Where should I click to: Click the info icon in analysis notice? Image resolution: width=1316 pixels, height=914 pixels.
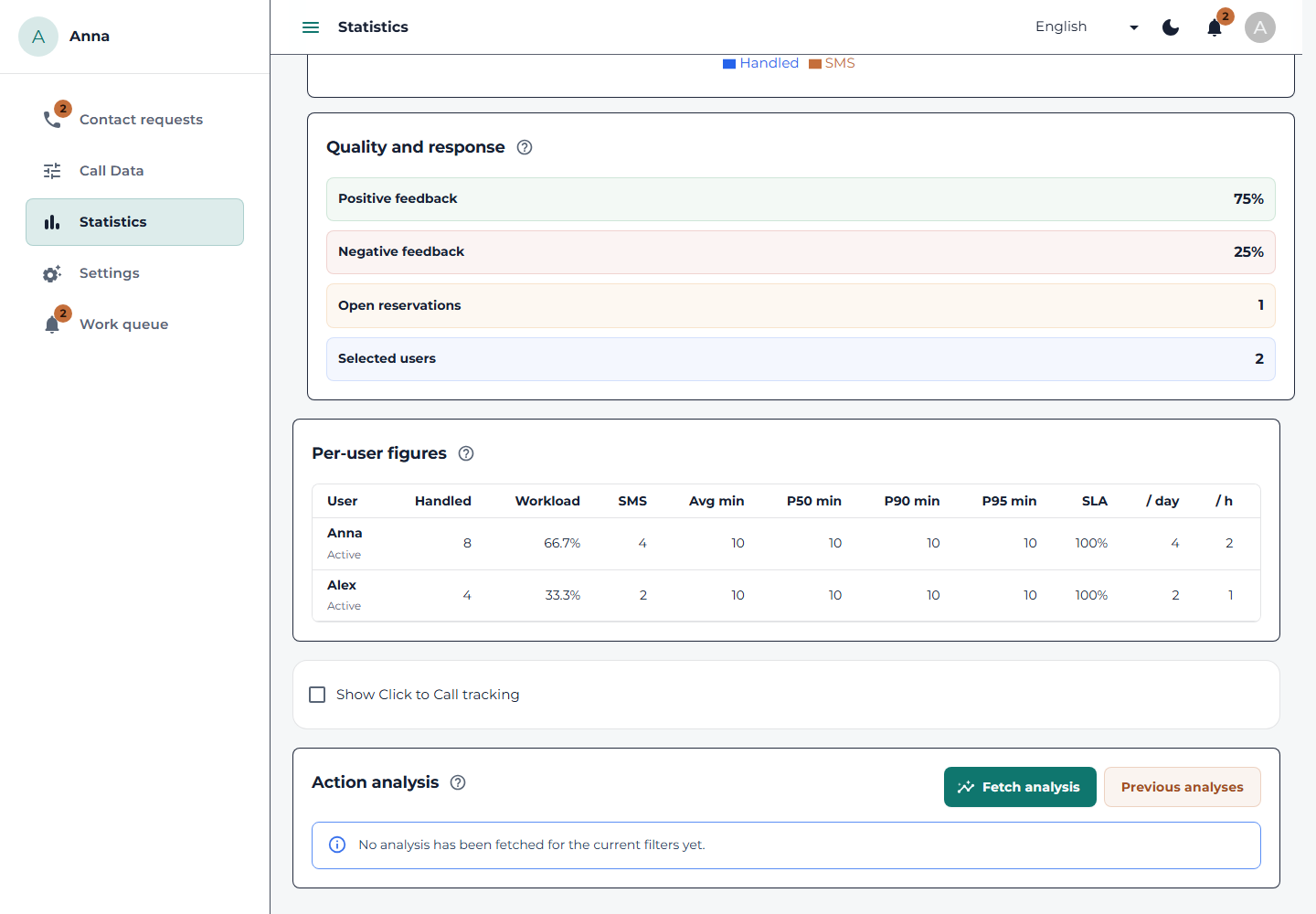pyautogui.click(x=337, y=845)
